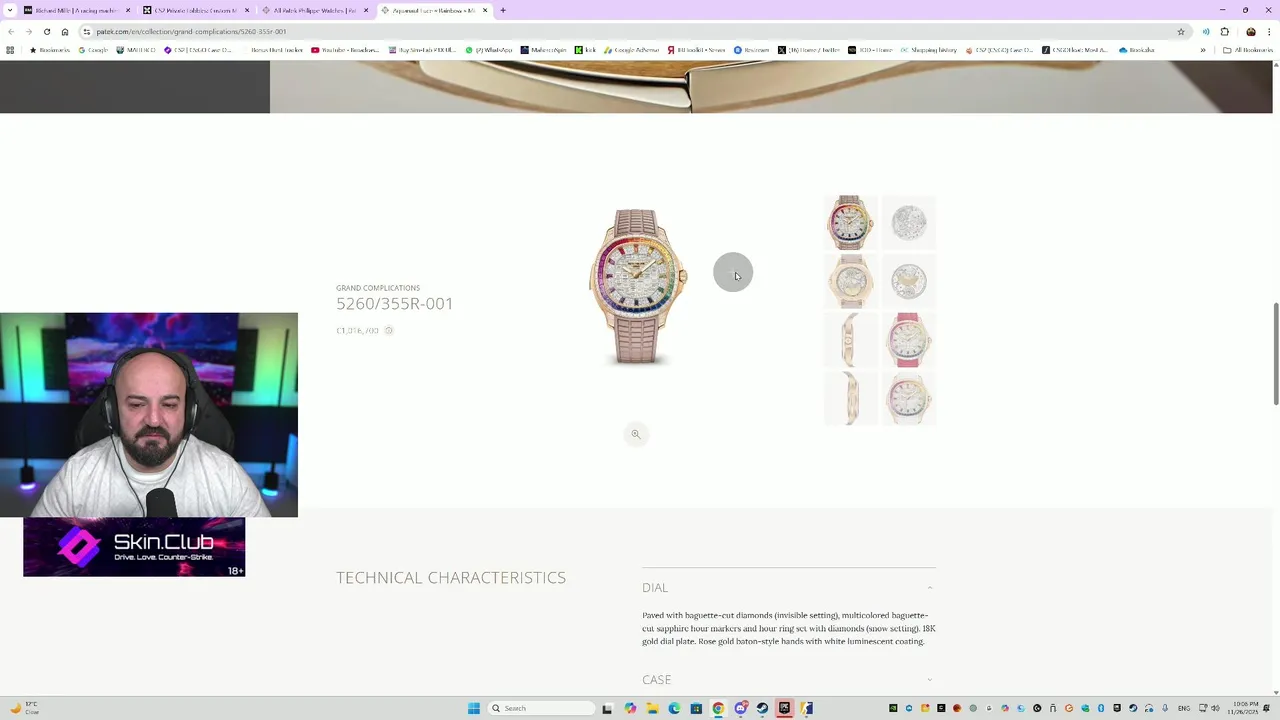Open the Chrome three-dot menu
The width and height of the screenshot is (1280, 720).
pyautogui.click(x=1268, y=31)
